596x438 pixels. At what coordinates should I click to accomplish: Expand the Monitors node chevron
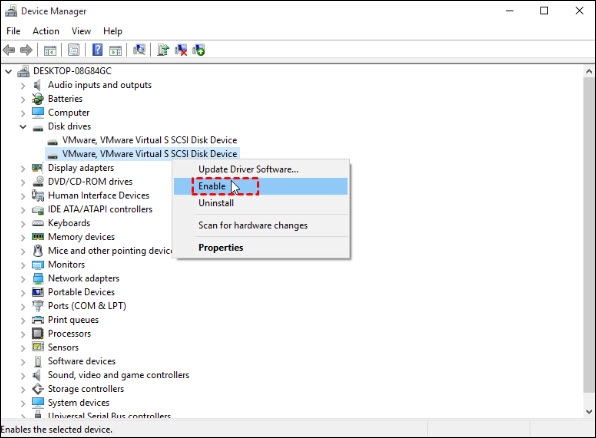[23, 265]
